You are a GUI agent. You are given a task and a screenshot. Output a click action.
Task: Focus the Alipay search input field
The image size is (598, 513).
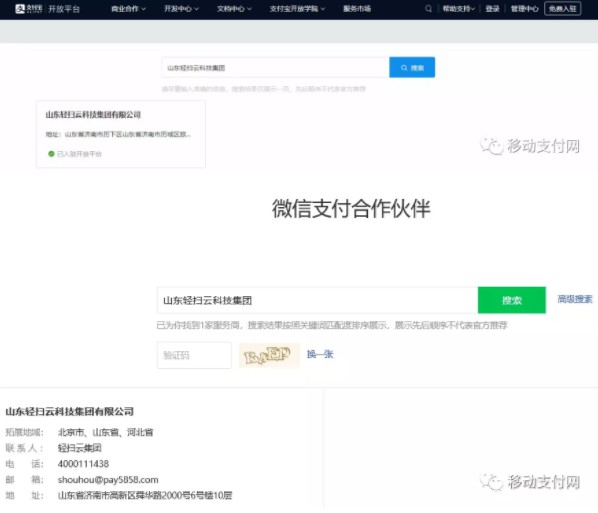point(275,68)
